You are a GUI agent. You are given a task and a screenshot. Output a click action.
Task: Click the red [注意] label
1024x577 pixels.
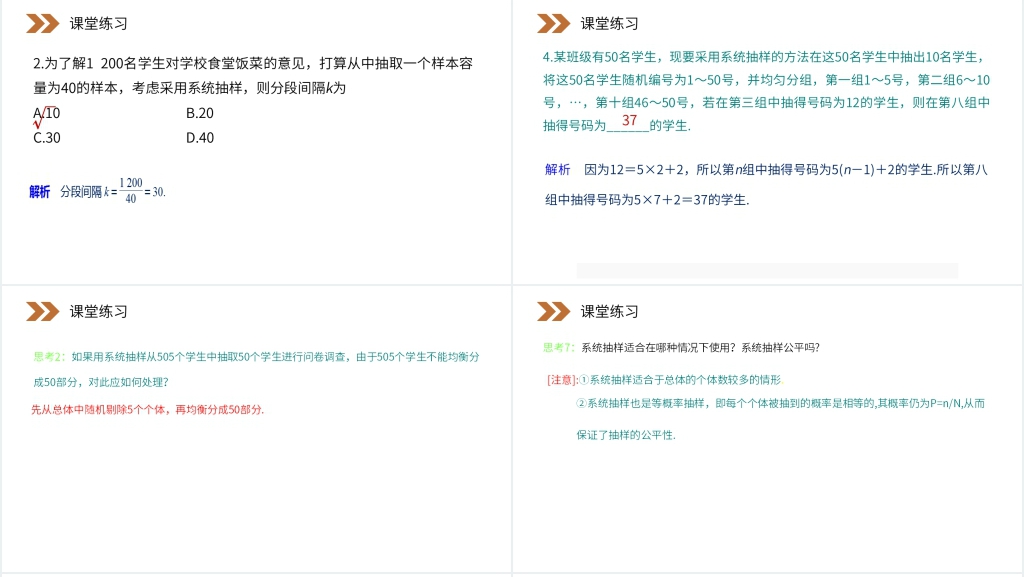[x=562, y=380]
